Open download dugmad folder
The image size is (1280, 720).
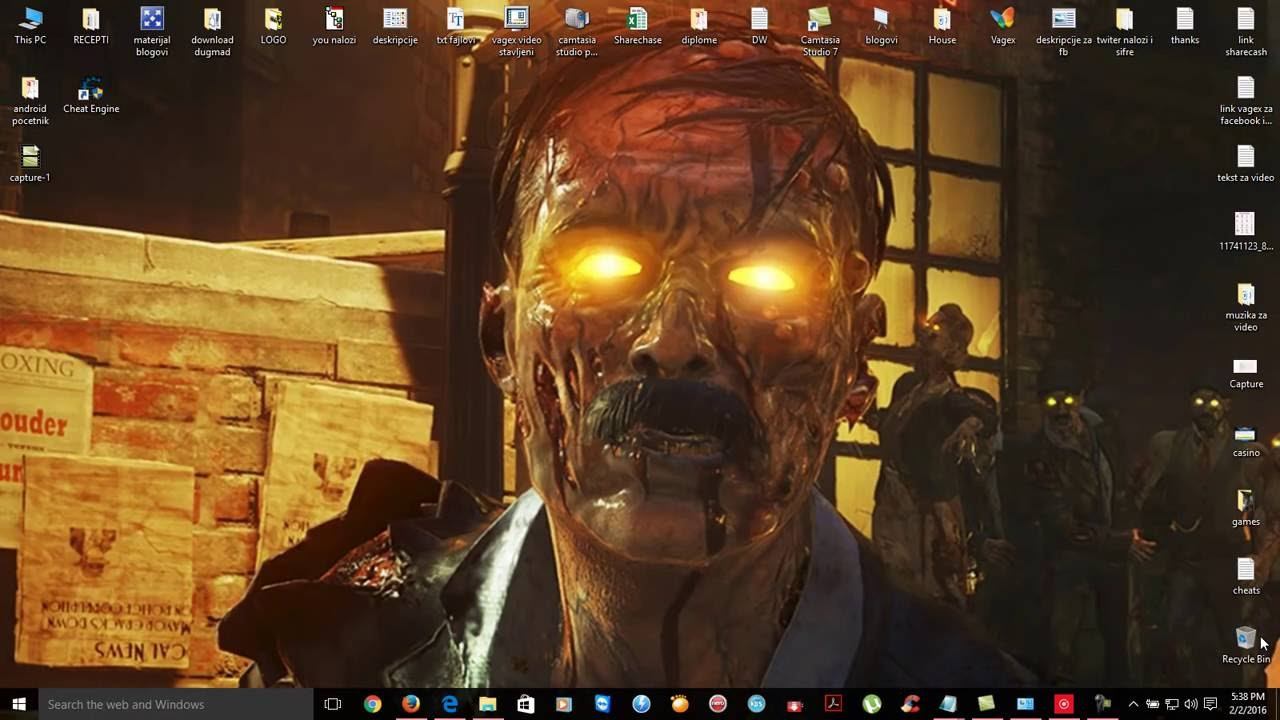(212, 32)
